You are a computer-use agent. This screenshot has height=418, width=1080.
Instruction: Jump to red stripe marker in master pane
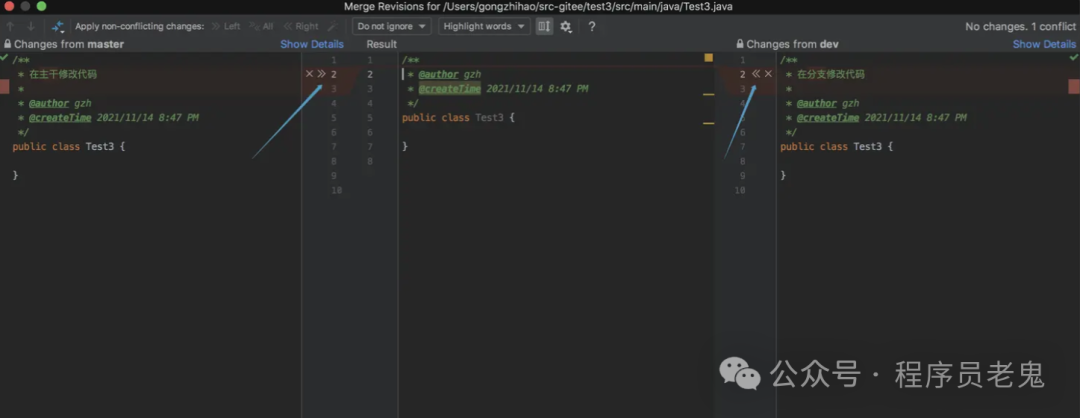4,87
